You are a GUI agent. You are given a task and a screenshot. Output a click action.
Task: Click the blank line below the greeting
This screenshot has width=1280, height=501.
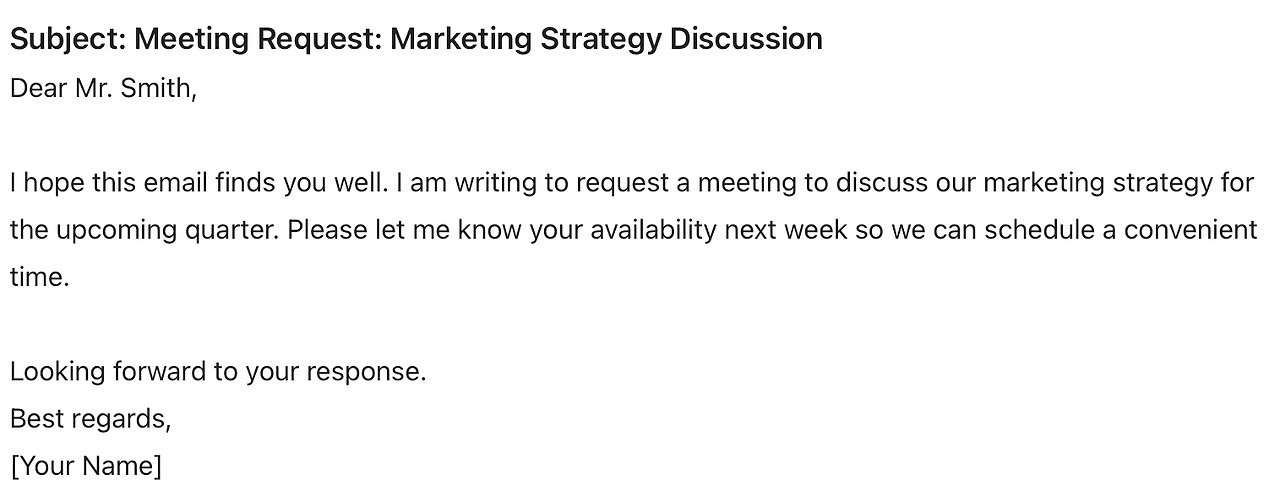(640, 136)
